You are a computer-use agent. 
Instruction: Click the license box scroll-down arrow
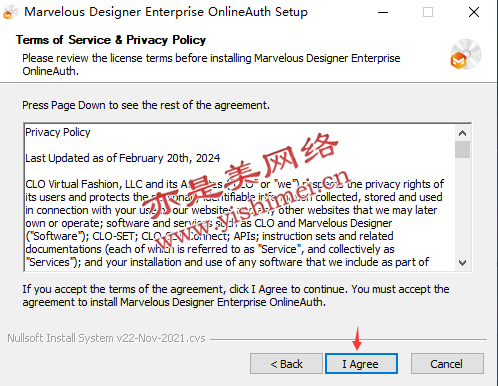coord(462,263)
